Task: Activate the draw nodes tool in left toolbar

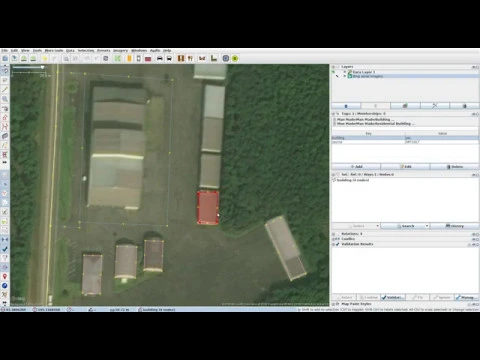Action: point(5,89)
